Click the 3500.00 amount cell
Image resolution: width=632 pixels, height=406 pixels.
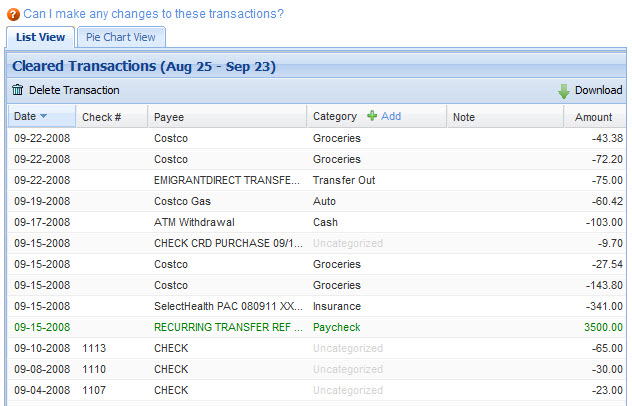tap(603, 327)
